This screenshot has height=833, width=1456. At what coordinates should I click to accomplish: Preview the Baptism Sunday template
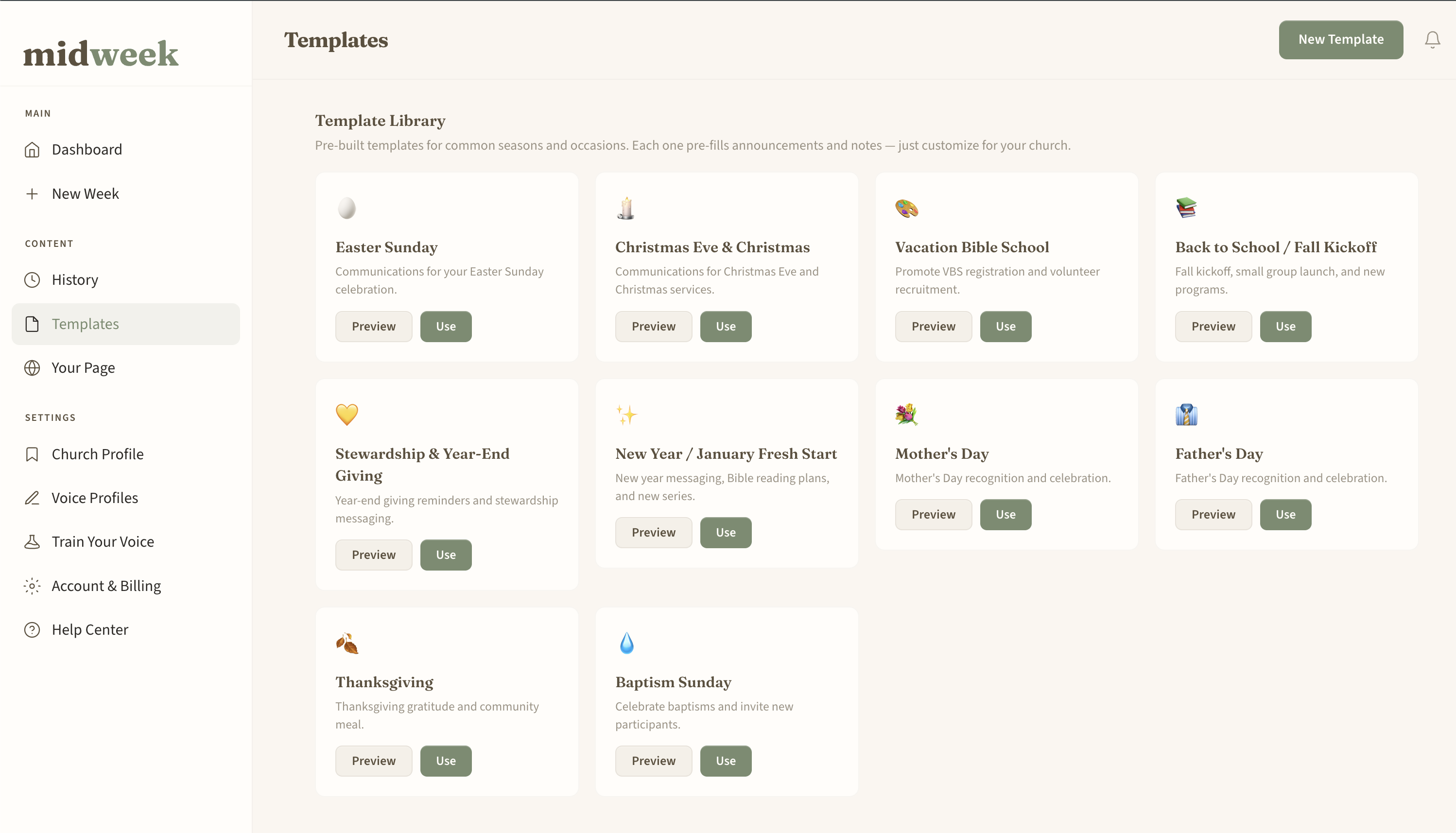tap(653, 761)
